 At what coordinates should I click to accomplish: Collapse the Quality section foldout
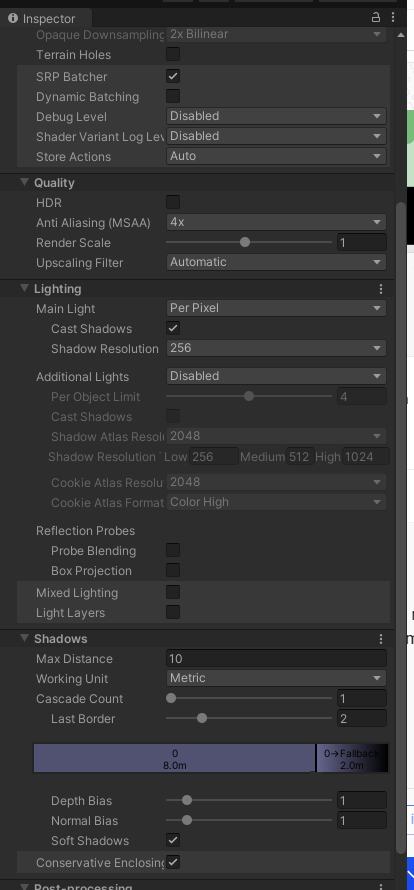(x=24, y=182)
